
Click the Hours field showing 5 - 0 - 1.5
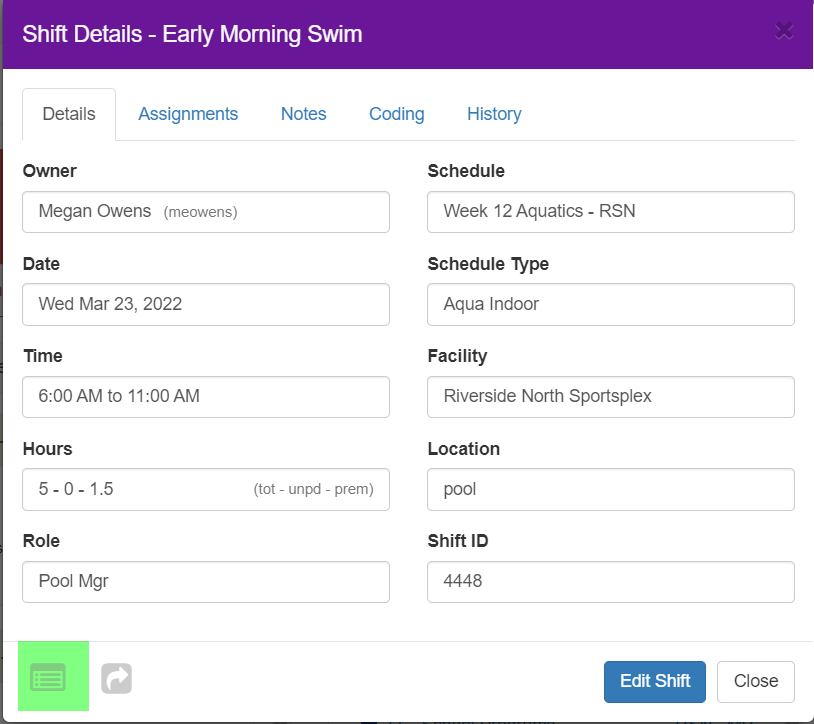pyautogui.click(x=206, y=489)
